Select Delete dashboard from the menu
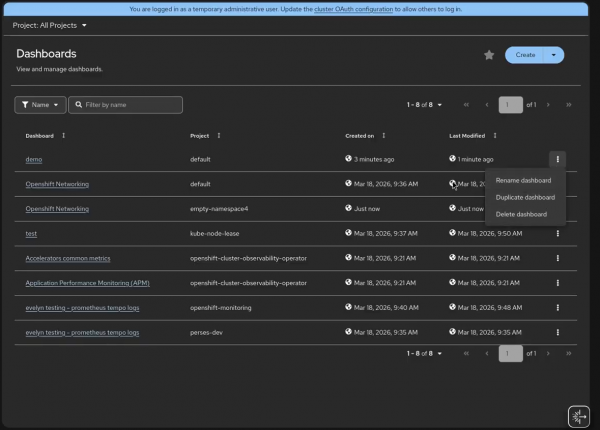Viewport: 600px width, 430px height. (521, 214)
